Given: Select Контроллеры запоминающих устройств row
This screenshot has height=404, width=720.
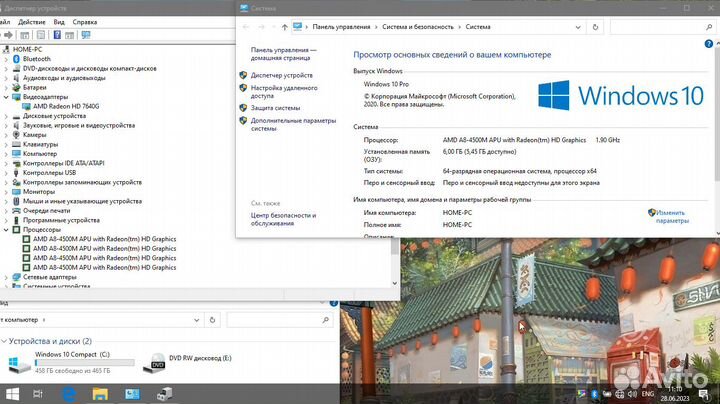Looking at the screenshot, I should pyautogui.click(x=82, y=182).
